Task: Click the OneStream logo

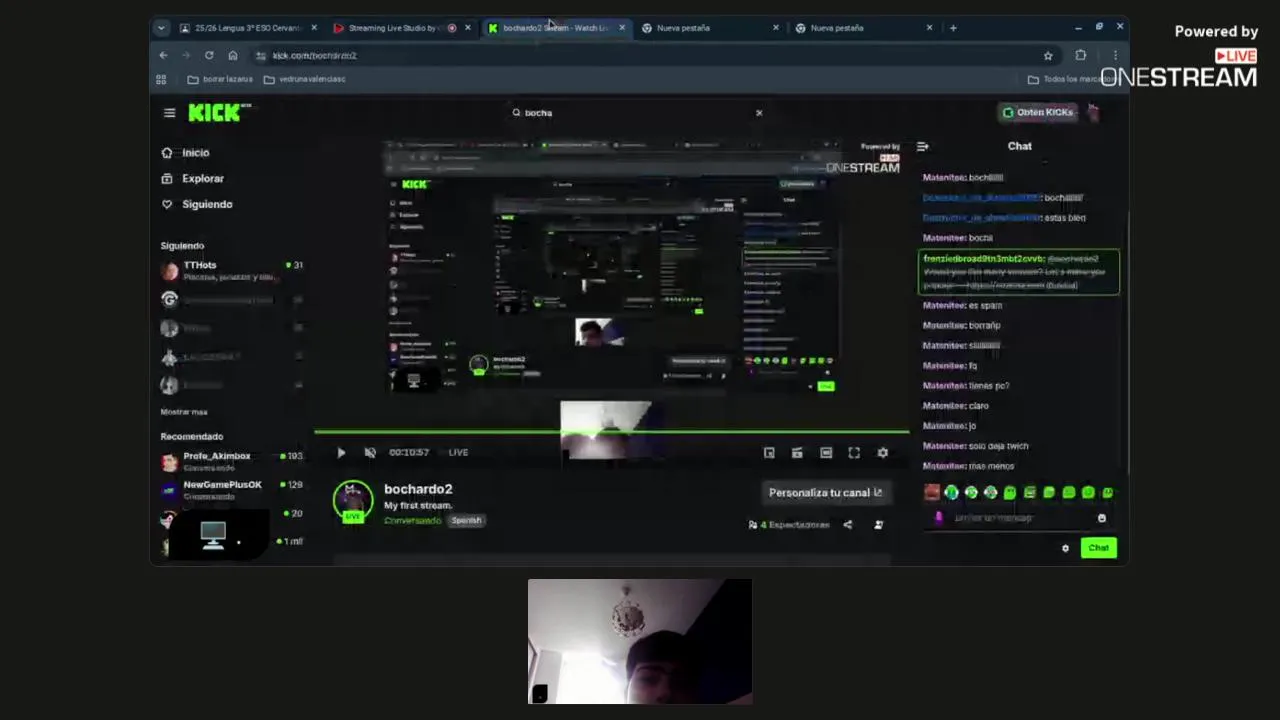Action: point(1180,67)
